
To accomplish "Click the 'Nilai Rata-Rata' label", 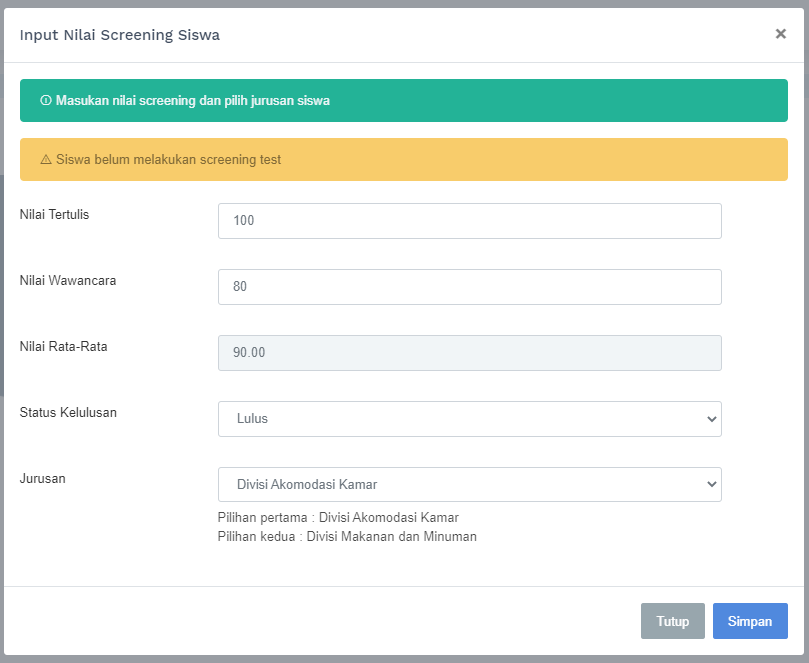I will tap(64, 346).
